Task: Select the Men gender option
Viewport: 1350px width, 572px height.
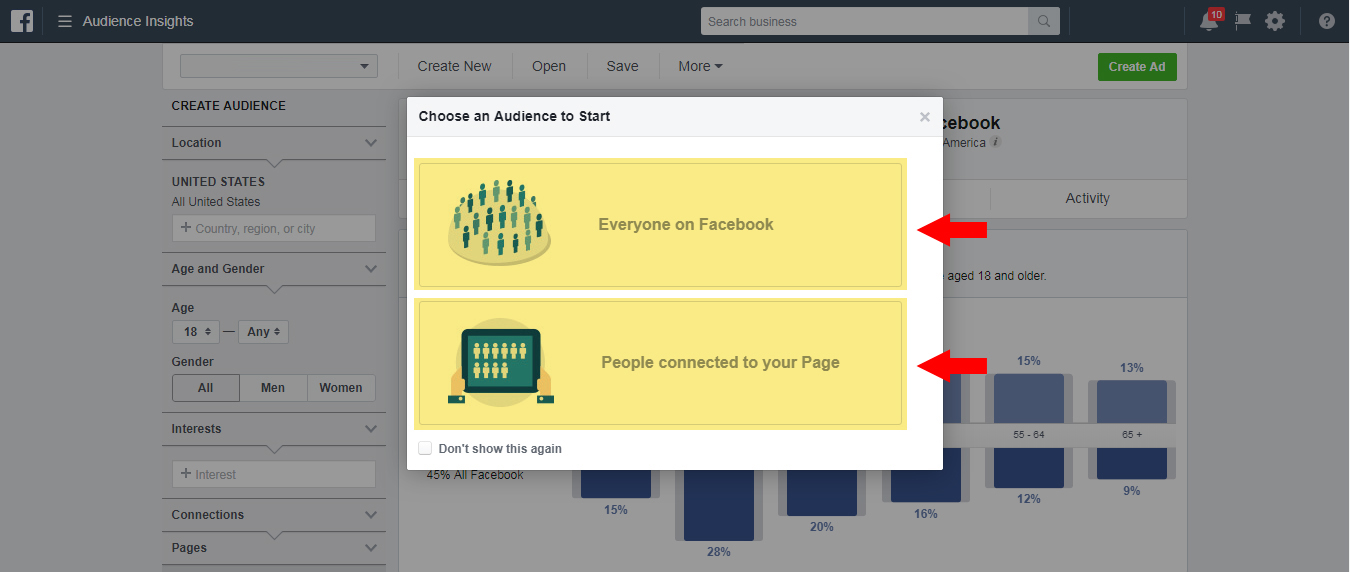Action: [x=273, y=388]
